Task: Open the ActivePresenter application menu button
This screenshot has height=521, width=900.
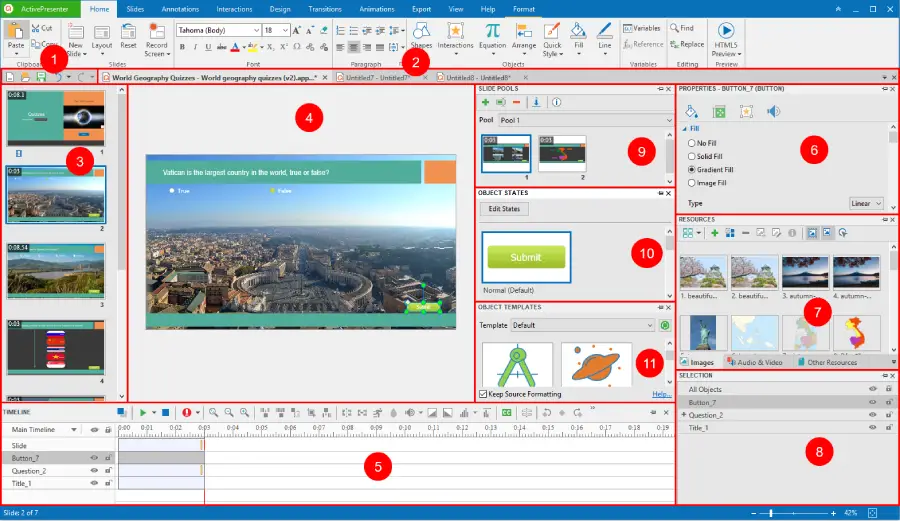Action: (x=40, y=9)
